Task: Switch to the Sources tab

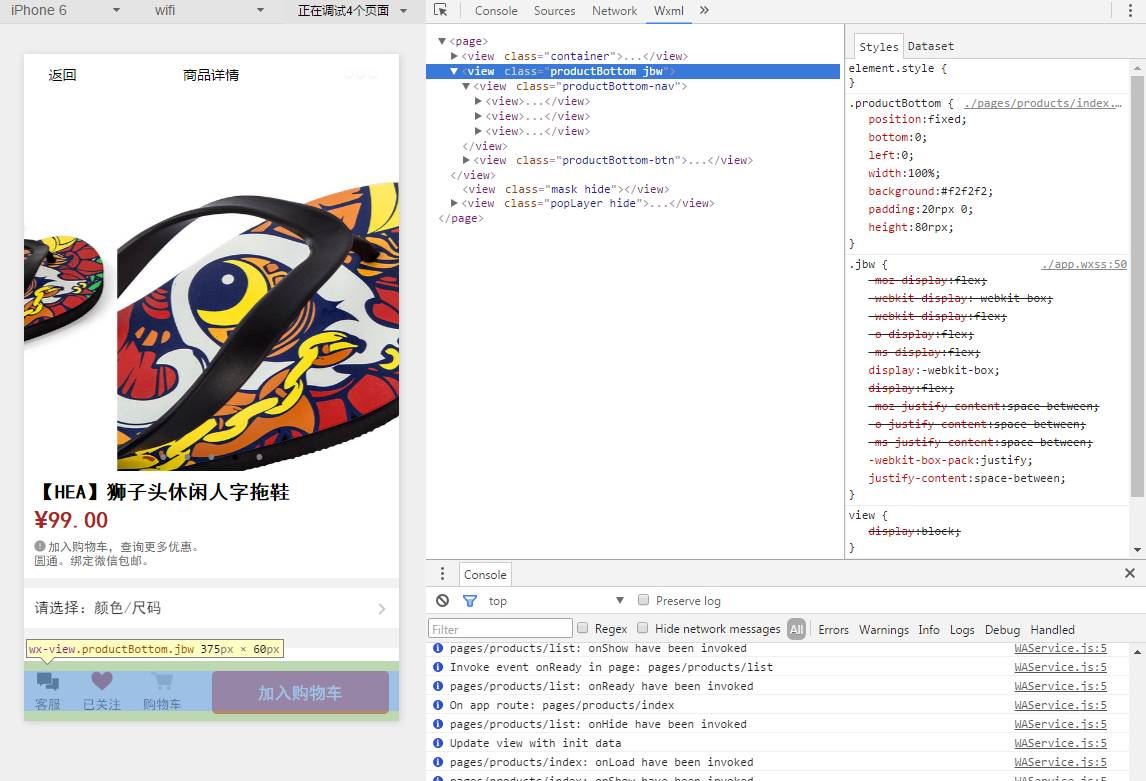Action: click(x=554, y=11)
